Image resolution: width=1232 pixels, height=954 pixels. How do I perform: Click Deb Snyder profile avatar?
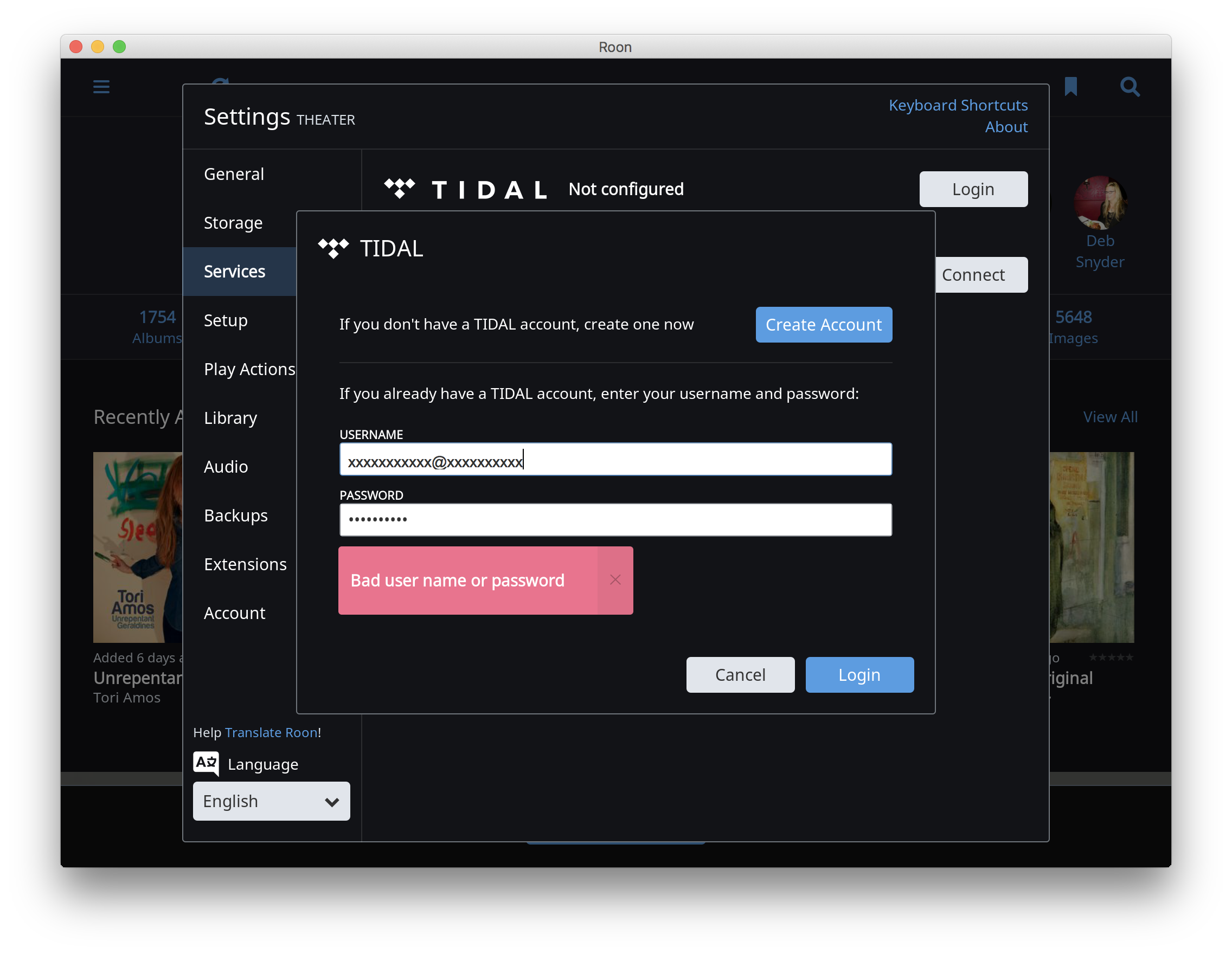(1100, 203)
